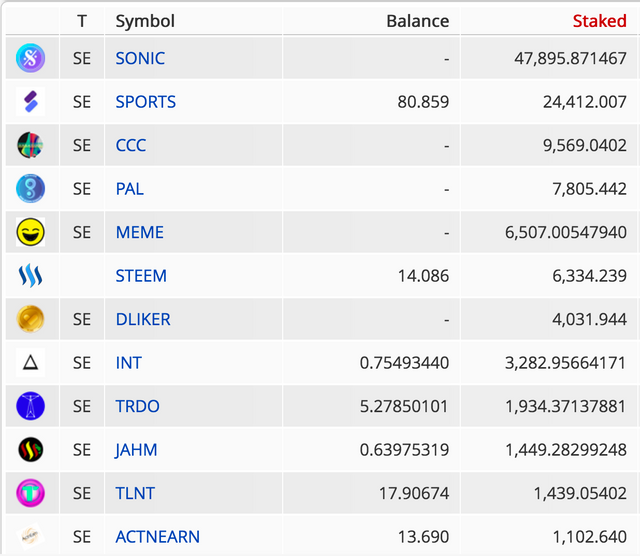Image resolution: width=640 pixels, height=556 pixels.
Task: Sort by the Balance column header
Action: pyautogui.click(x=418, y=21)
